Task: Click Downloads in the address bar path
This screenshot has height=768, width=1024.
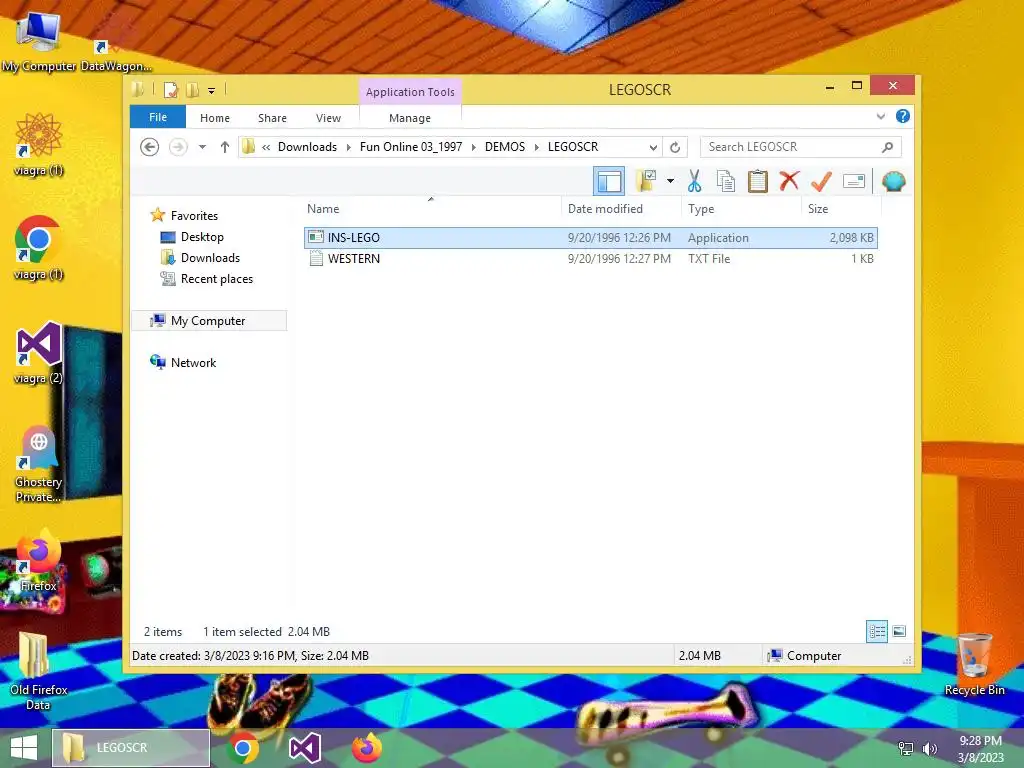Action: pyautogui.click(x=308, y=147)
